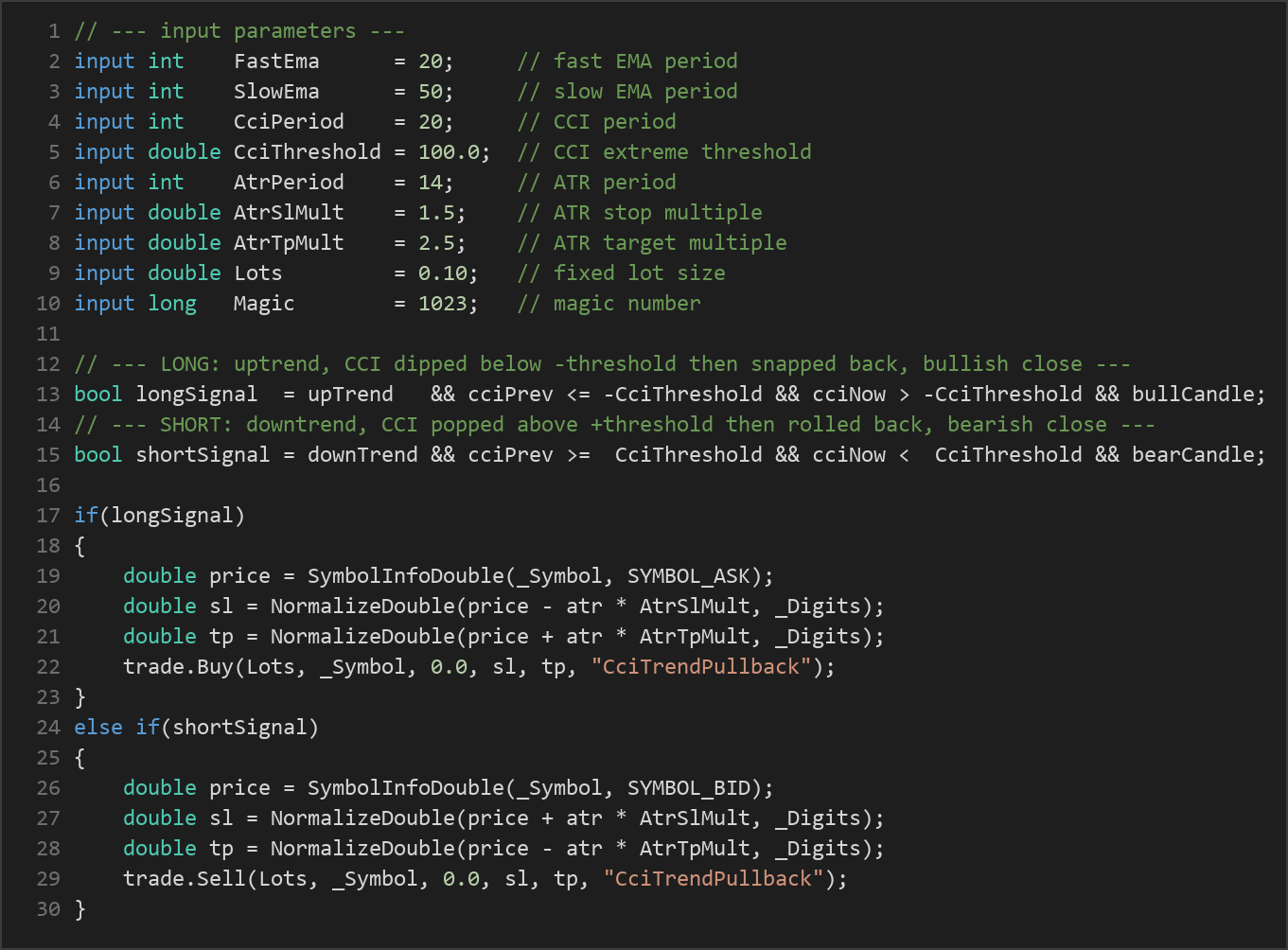
Task: Click line number 30 in the gutter
Action: (x=48, y=908)
